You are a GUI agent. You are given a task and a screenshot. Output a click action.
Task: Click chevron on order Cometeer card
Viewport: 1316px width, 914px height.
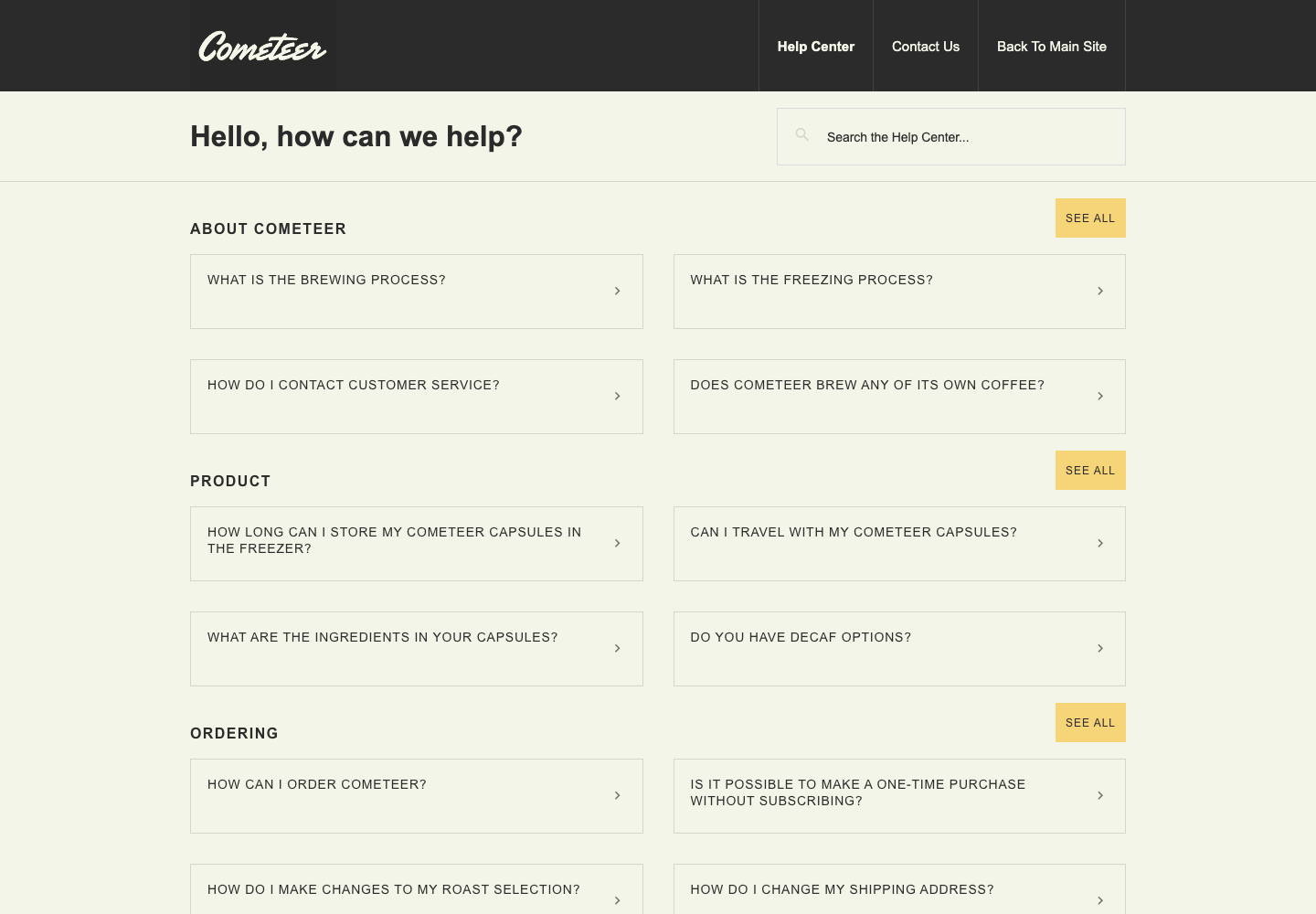click(x=618, y=795)
